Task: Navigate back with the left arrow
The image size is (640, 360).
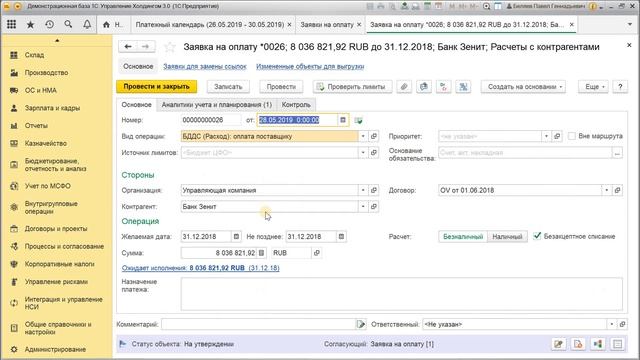Action: [128, 47]
